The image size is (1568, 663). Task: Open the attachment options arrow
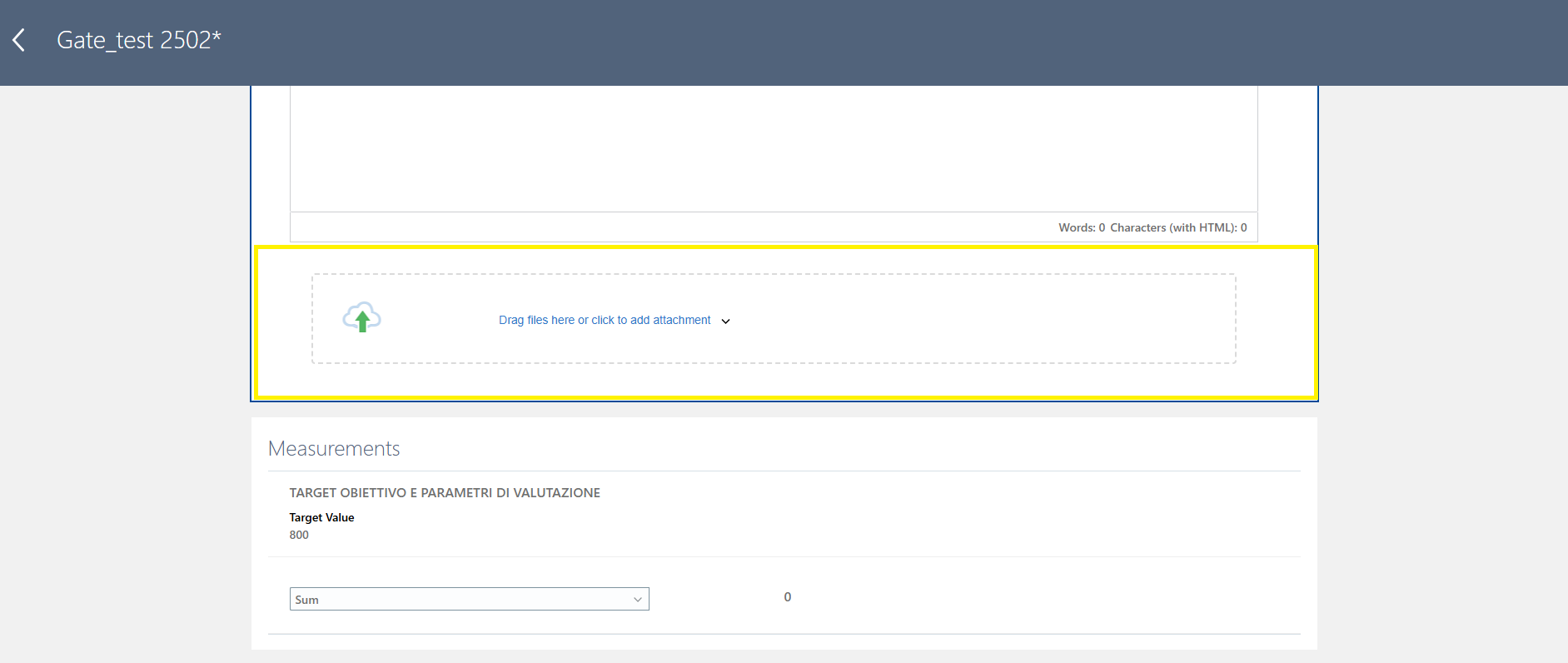point(725,321)
